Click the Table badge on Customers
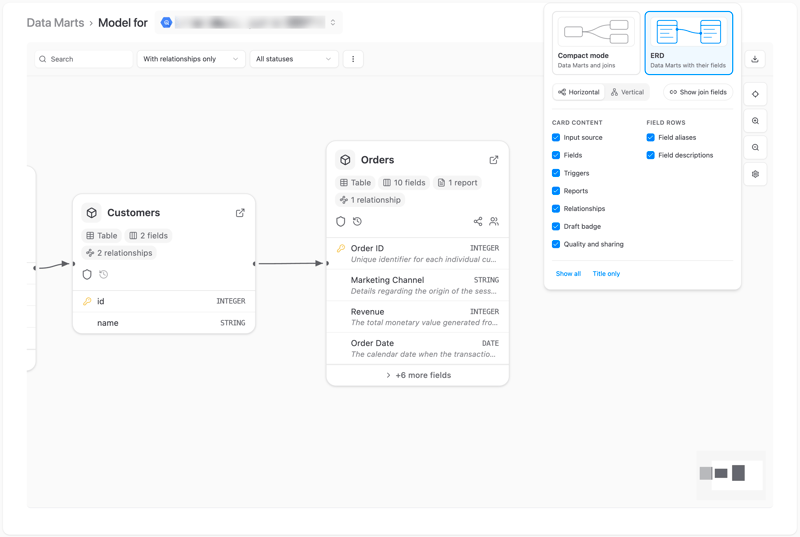The width and height of the screenshot is (800, 537). pyautogui.click(x=102, y=236)
